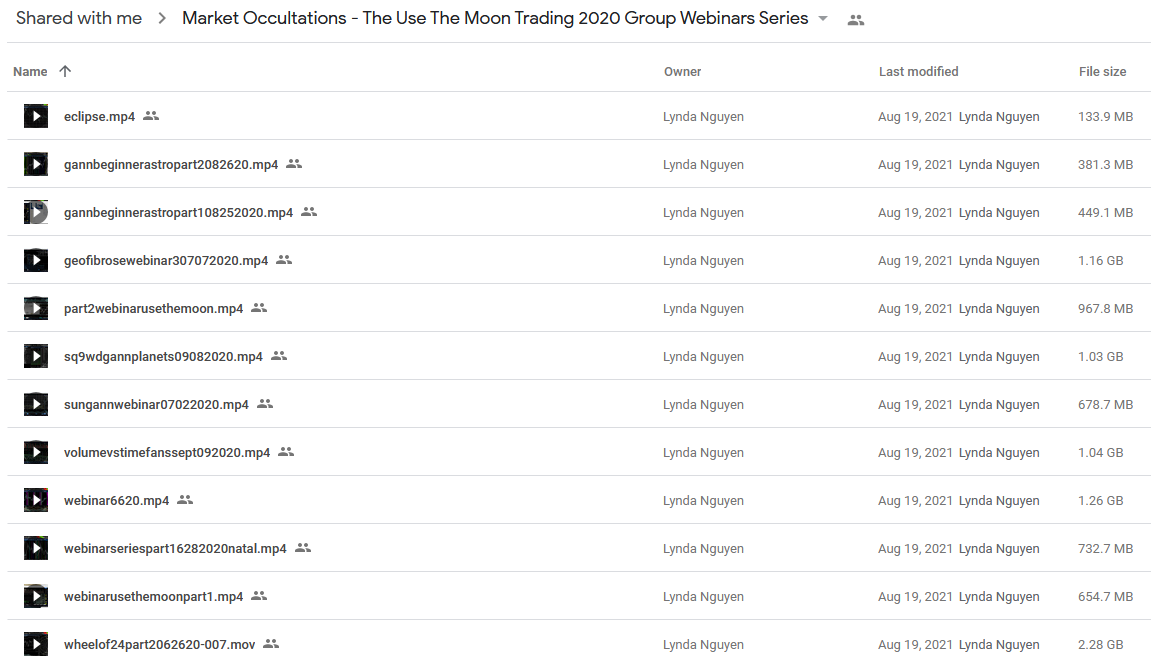Click video icon for wheelof24part2062620-007.mov
Image resolution: width=1151 pixels, height=664 pixels.
click(x=35, y=644)
